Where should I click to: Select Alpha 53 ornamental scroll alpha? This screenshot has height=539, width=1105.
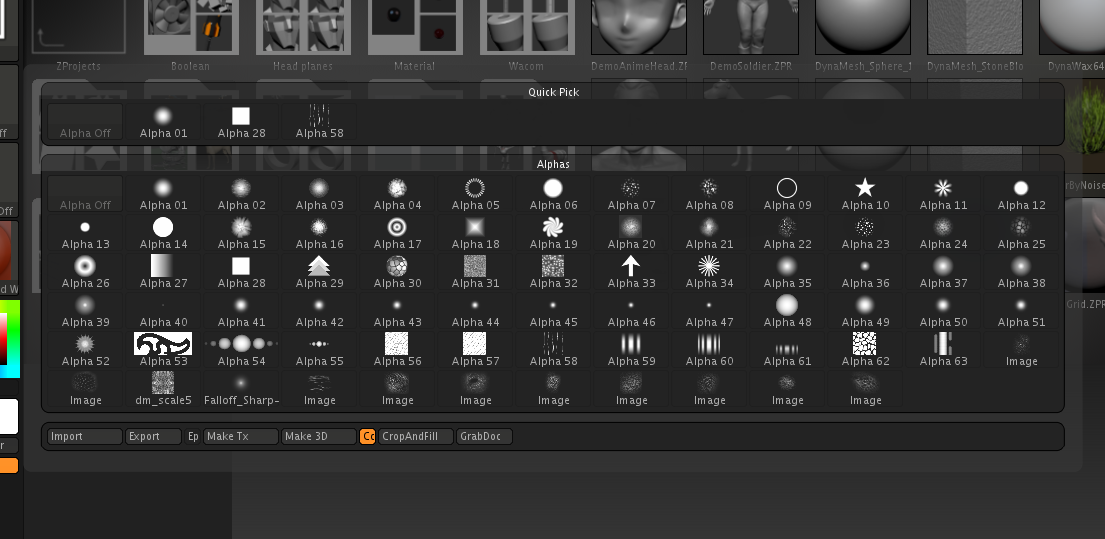(163, 349)
